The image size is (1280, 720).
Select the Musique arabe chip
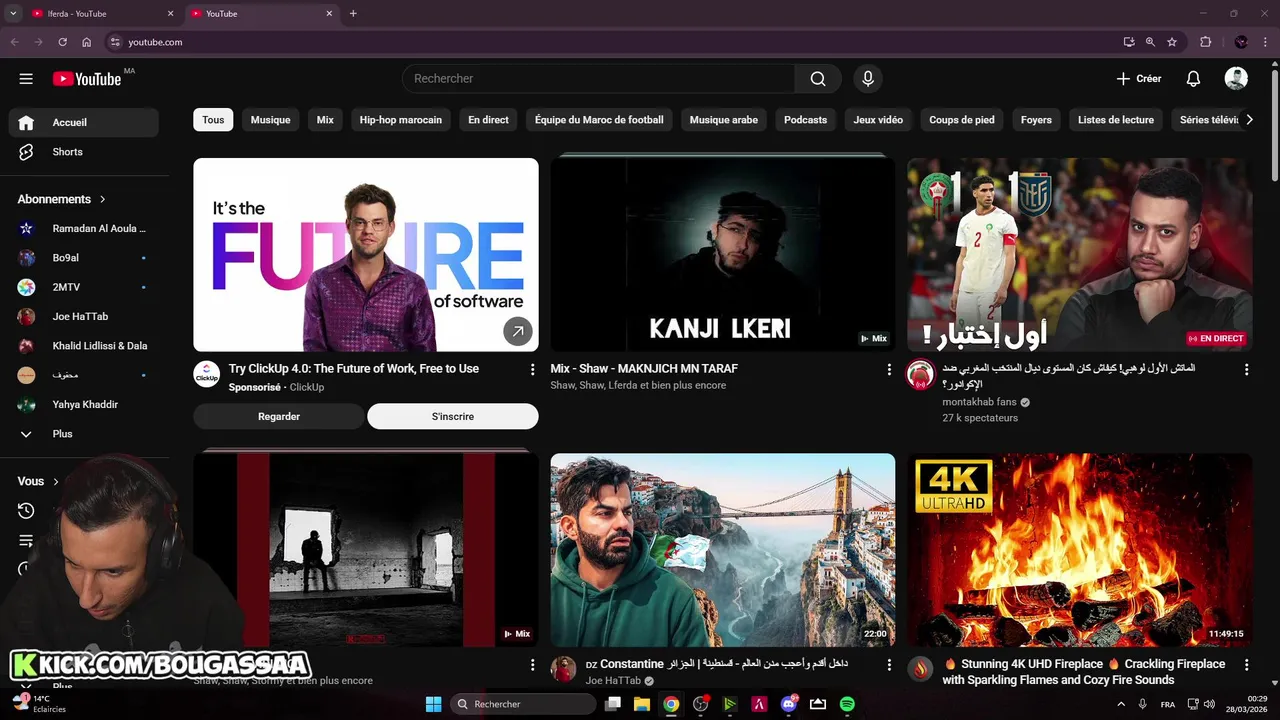(724, 120)
